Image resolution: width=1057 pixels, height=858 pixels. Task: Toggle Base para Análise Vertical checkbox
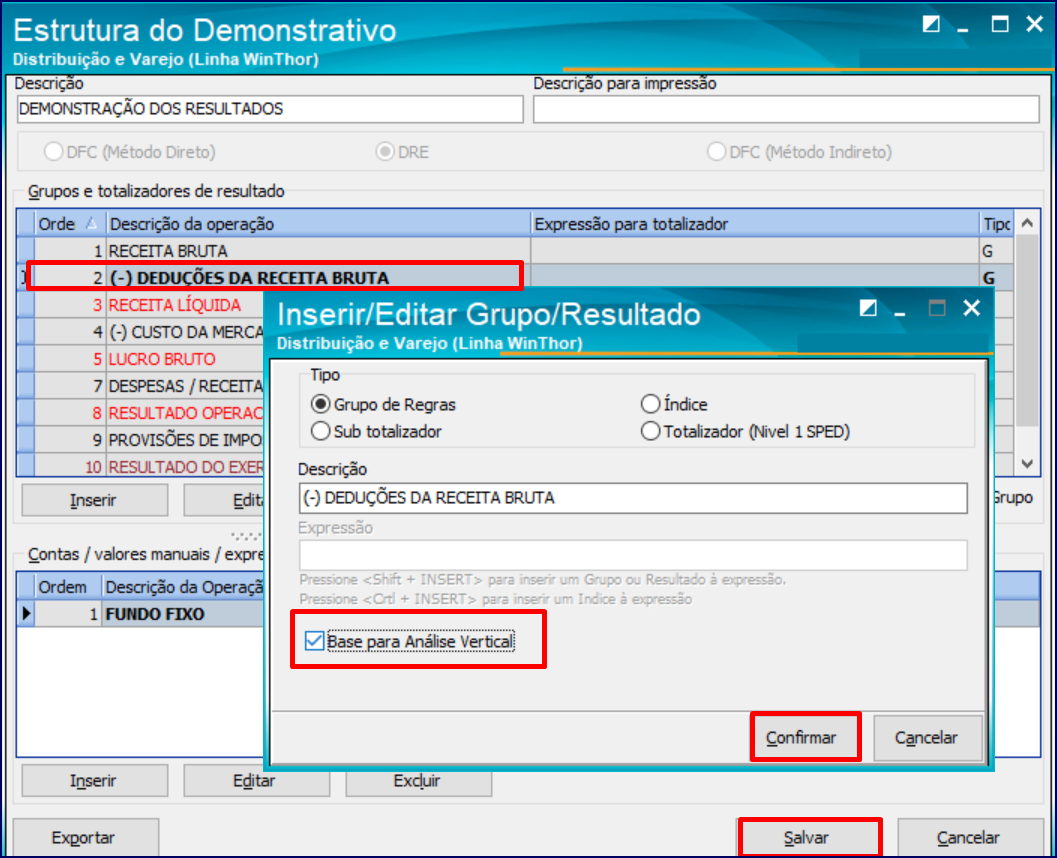[314, 641]
